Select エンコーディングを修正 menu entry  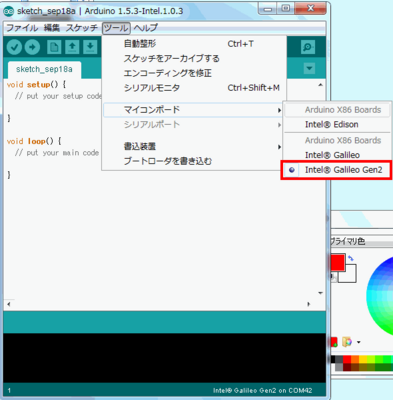(x=194, y=73)
